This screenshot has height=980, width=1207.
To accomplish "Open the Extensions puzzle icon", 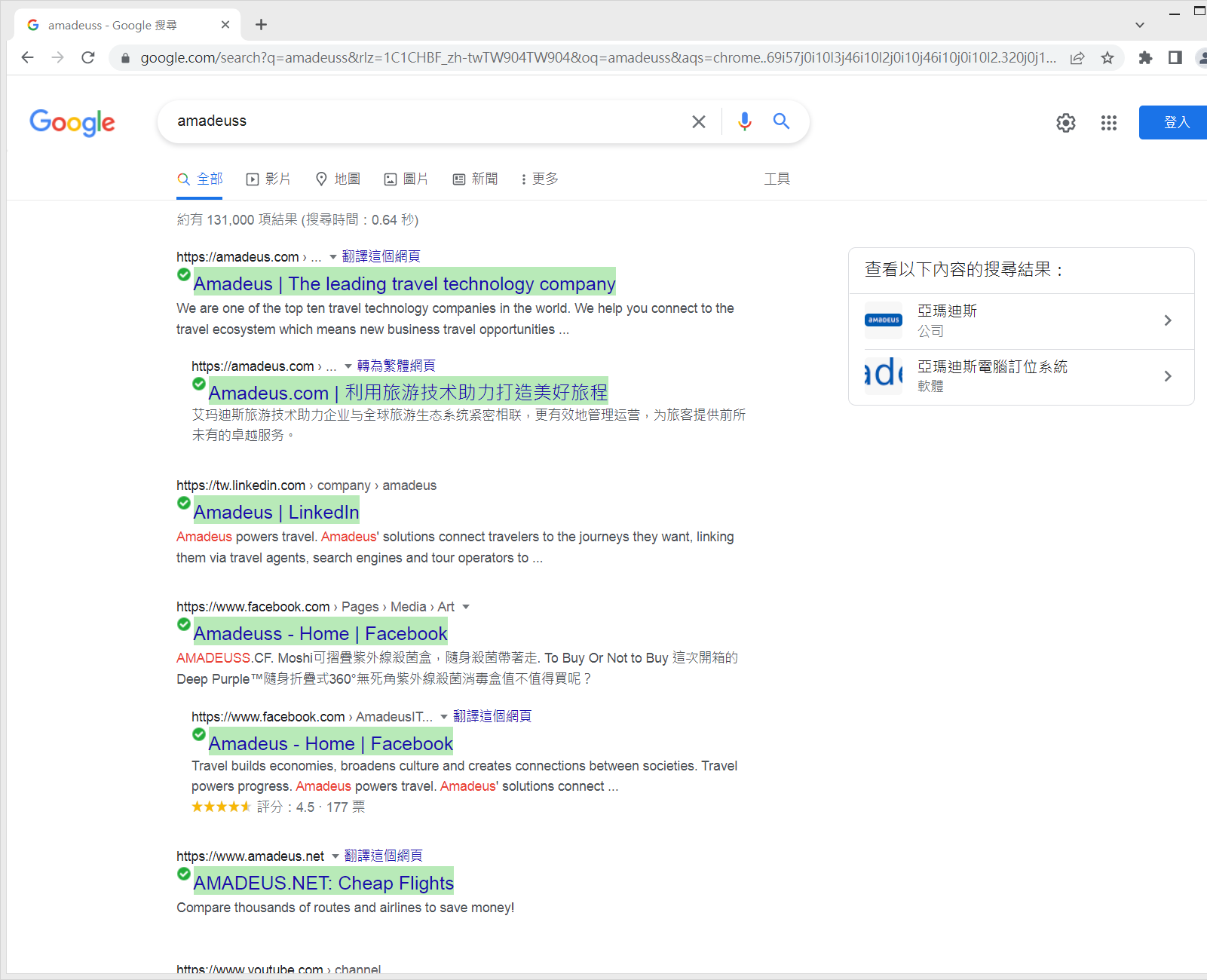I will click(x=1145, y=58).
